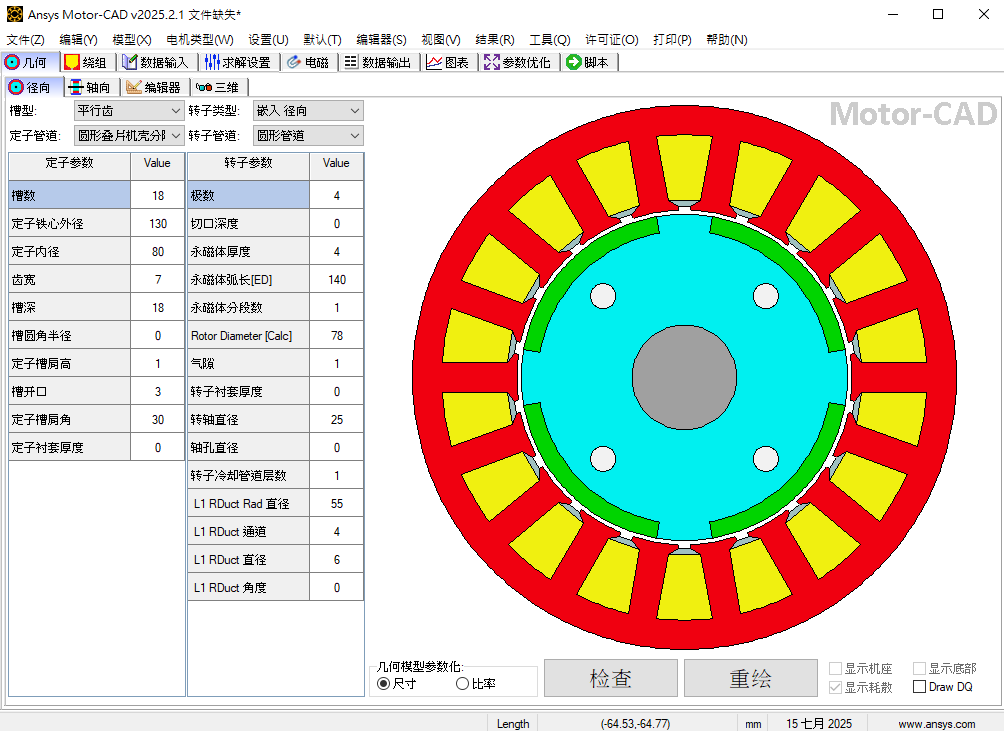The image size is (1004, 731).
Task: Switch to the 脚本 script tab
Action: 588,62
